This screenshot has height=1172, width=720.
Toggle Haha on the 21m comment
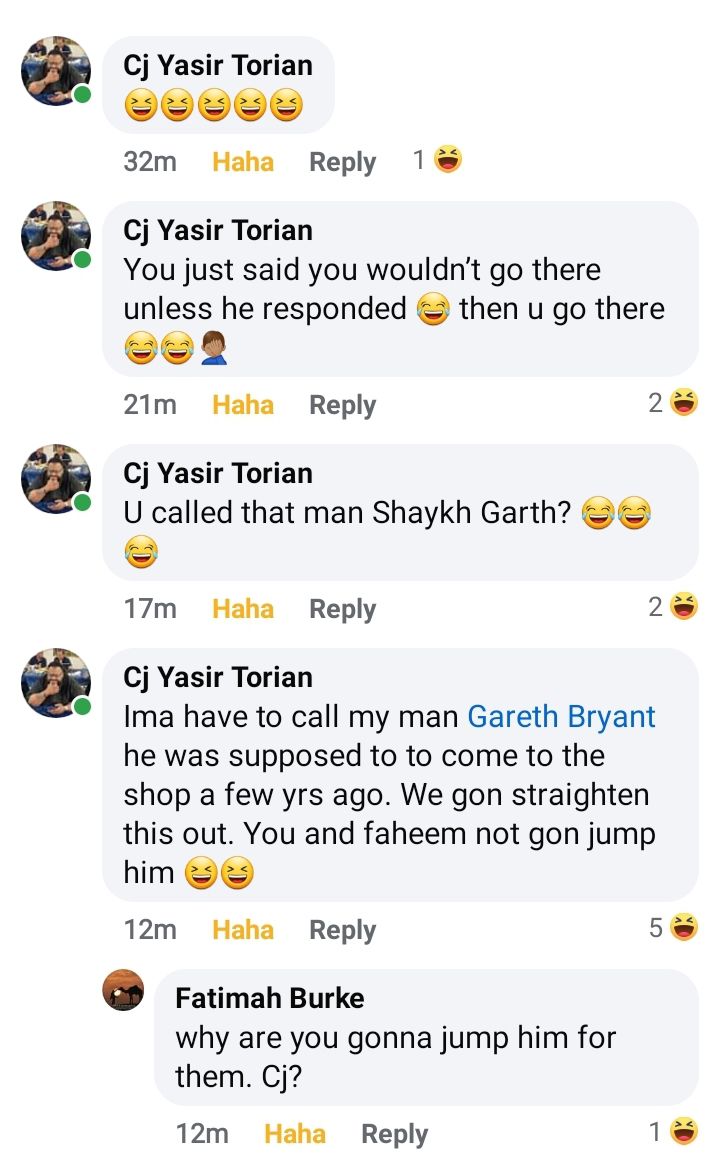point(243,405)
